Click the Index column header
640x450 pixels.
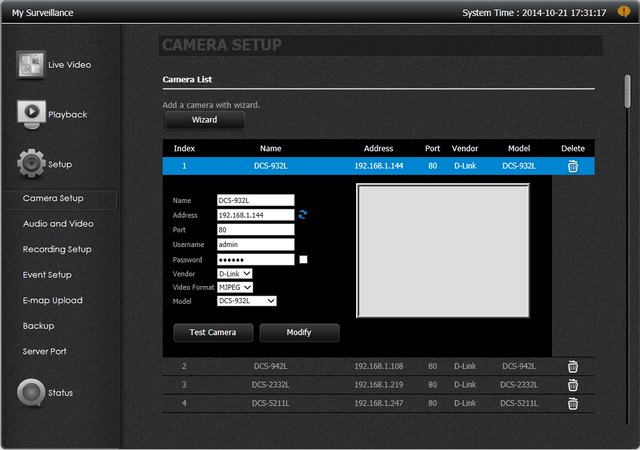[x=184, y=149]
